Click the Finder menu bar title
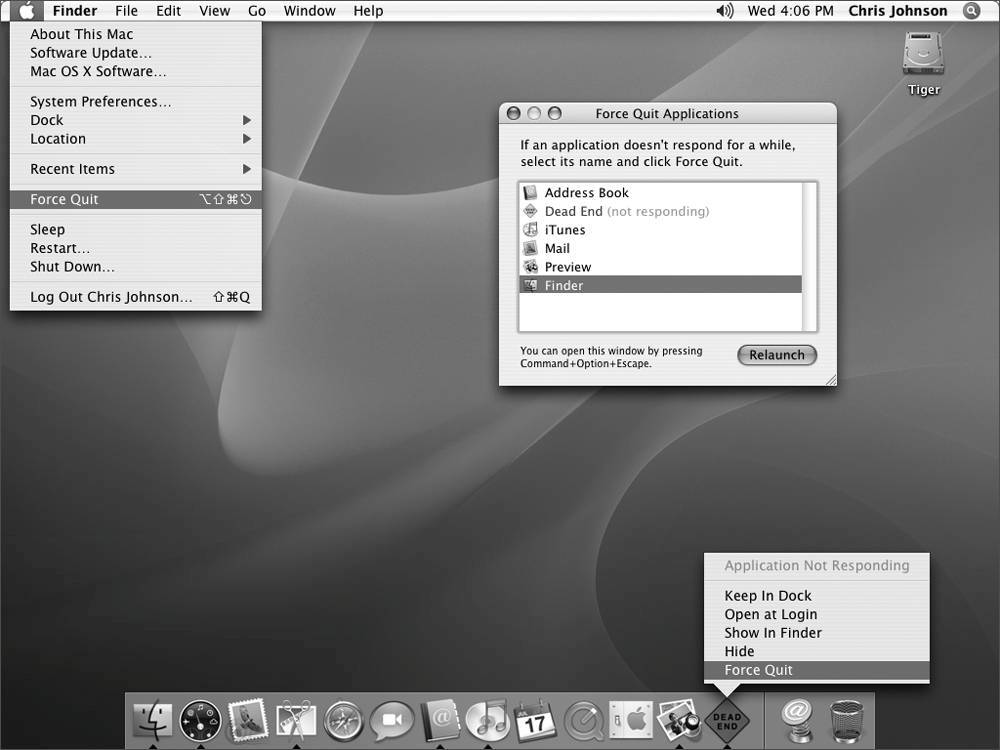This screenshot has height=750, width=1000. pyautogui.click(x=75, y=11)
